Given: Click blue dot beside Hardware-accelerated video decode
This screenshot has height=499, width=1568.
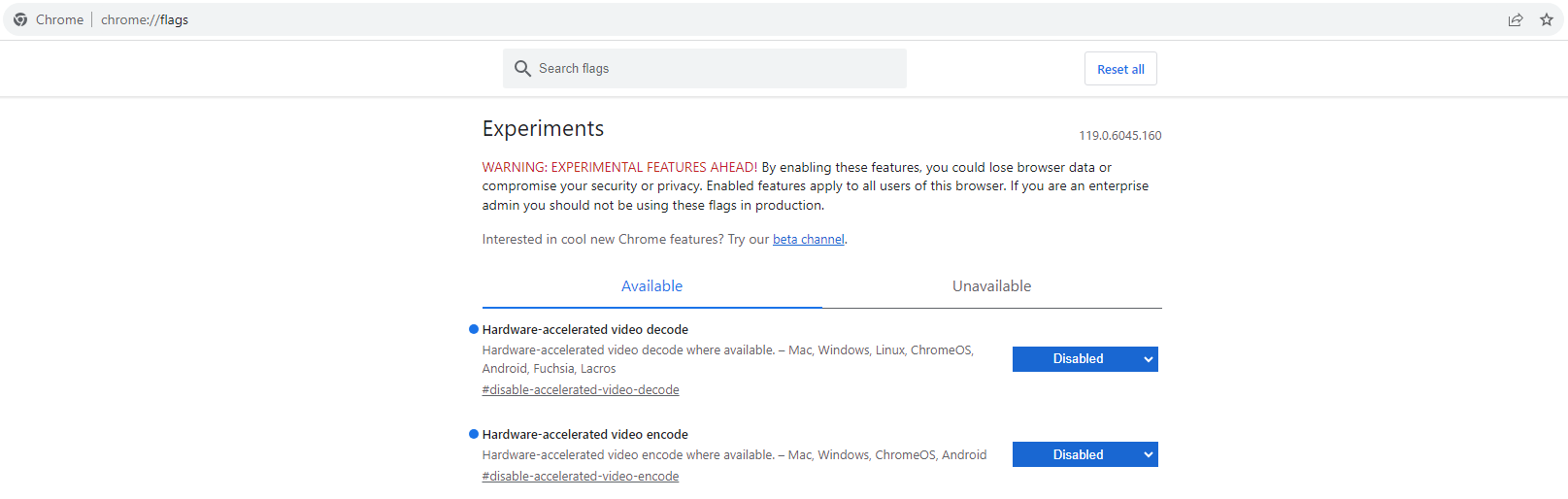Looking at the screenshot, I should coord(474,329).
